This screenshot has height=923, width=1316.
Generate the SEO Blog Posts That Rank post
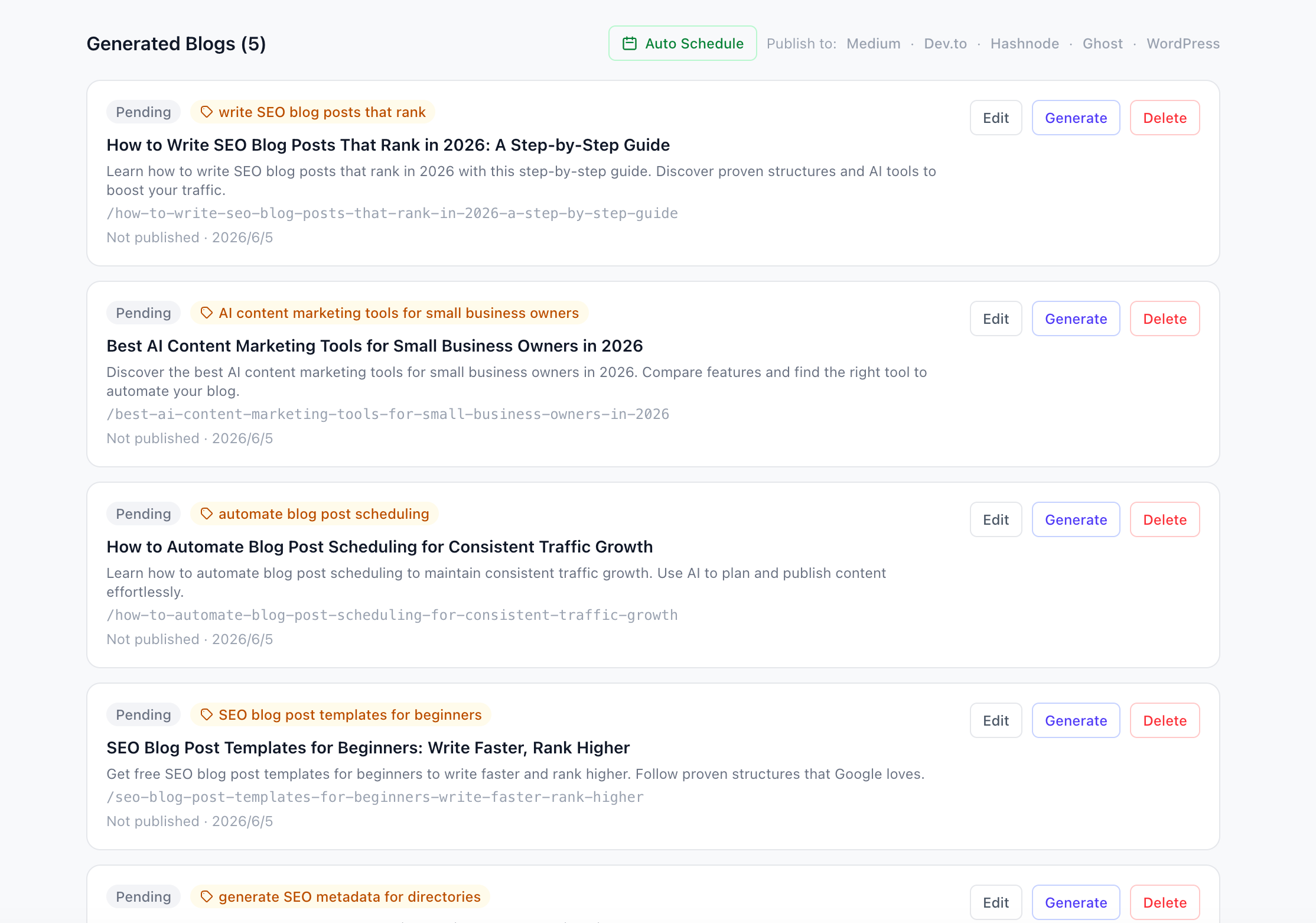click(x=1076, y=118)
